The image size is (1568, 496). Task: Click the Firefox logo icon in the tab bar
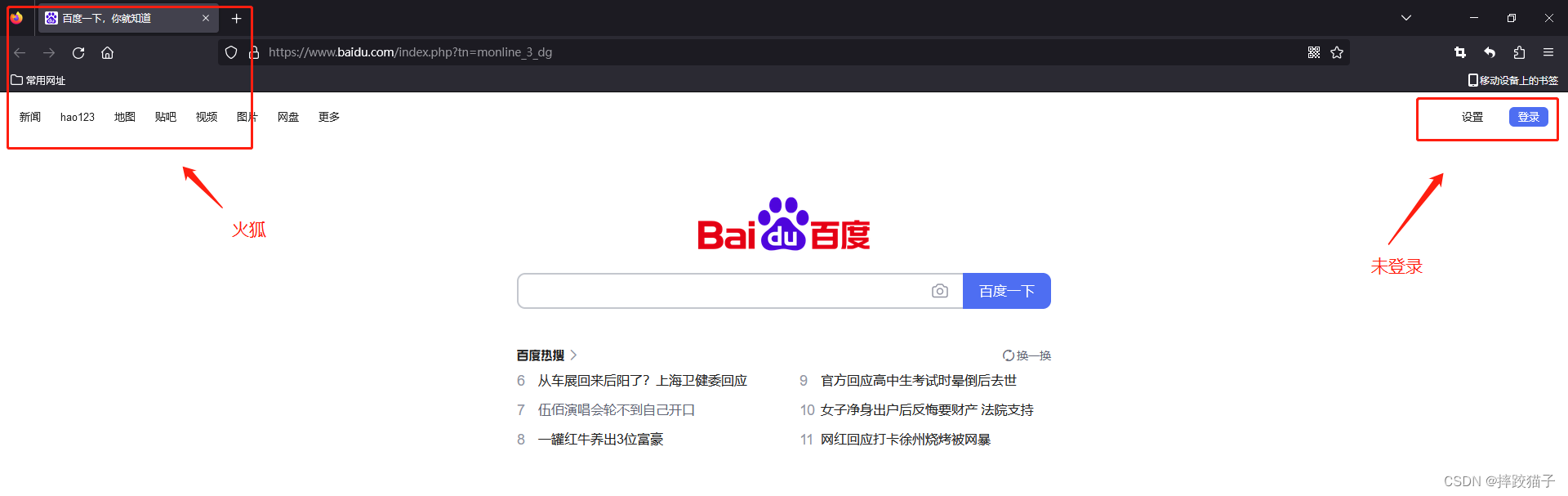coord(16,18)
